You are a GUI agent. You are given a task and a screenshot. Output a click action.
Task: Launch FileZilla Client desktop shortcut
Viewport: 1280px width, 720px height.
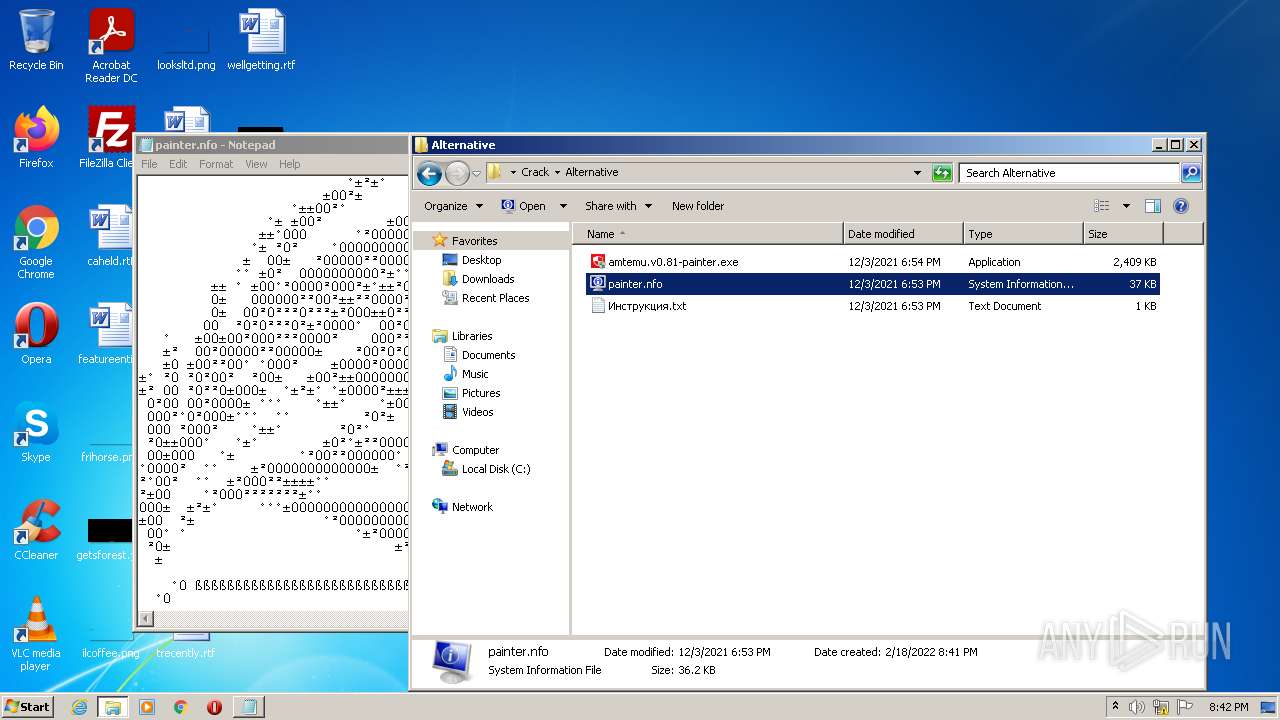click(107, 138)
